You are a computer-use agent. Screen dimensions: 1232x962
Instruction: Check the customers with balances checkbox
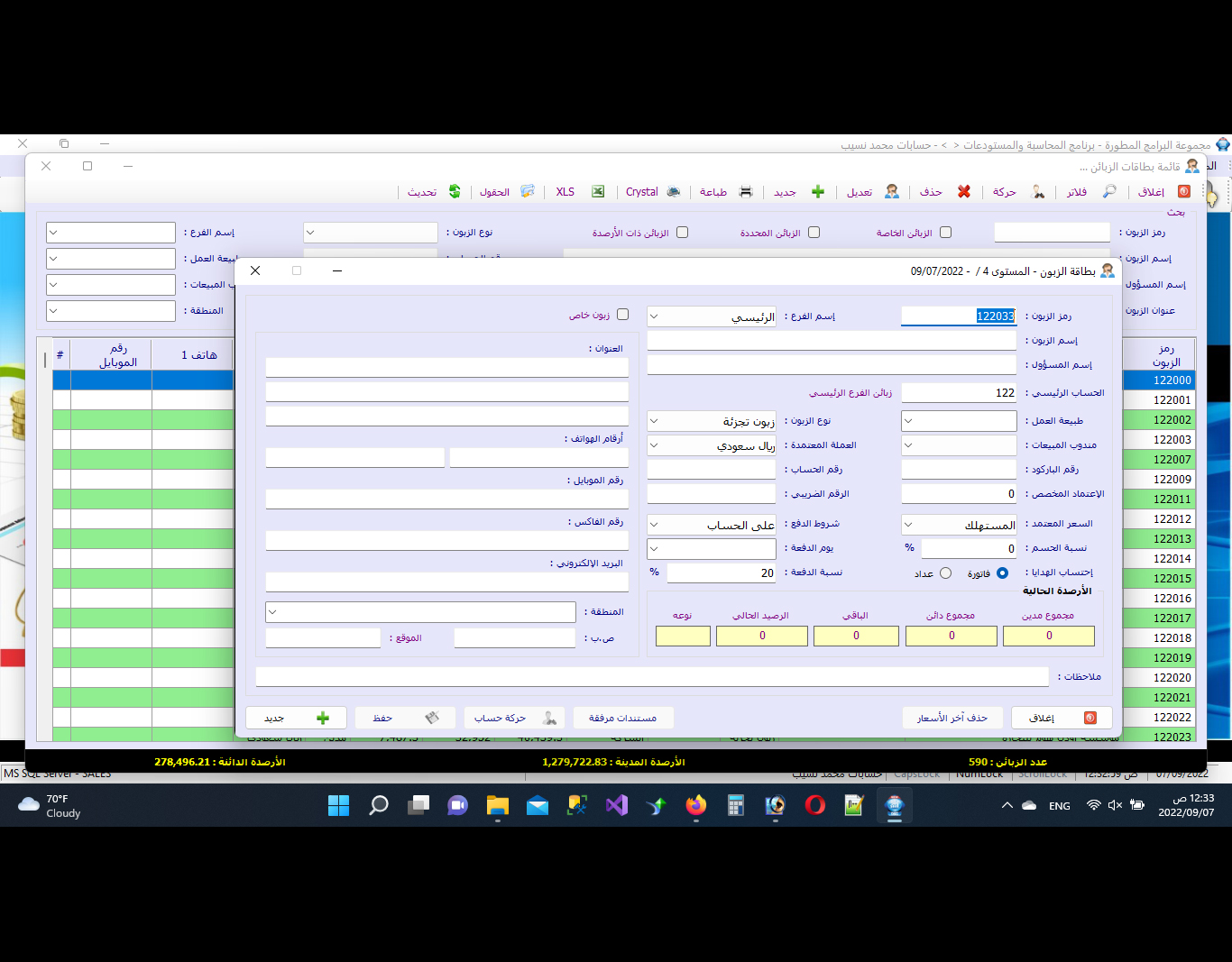coord(682,233)
